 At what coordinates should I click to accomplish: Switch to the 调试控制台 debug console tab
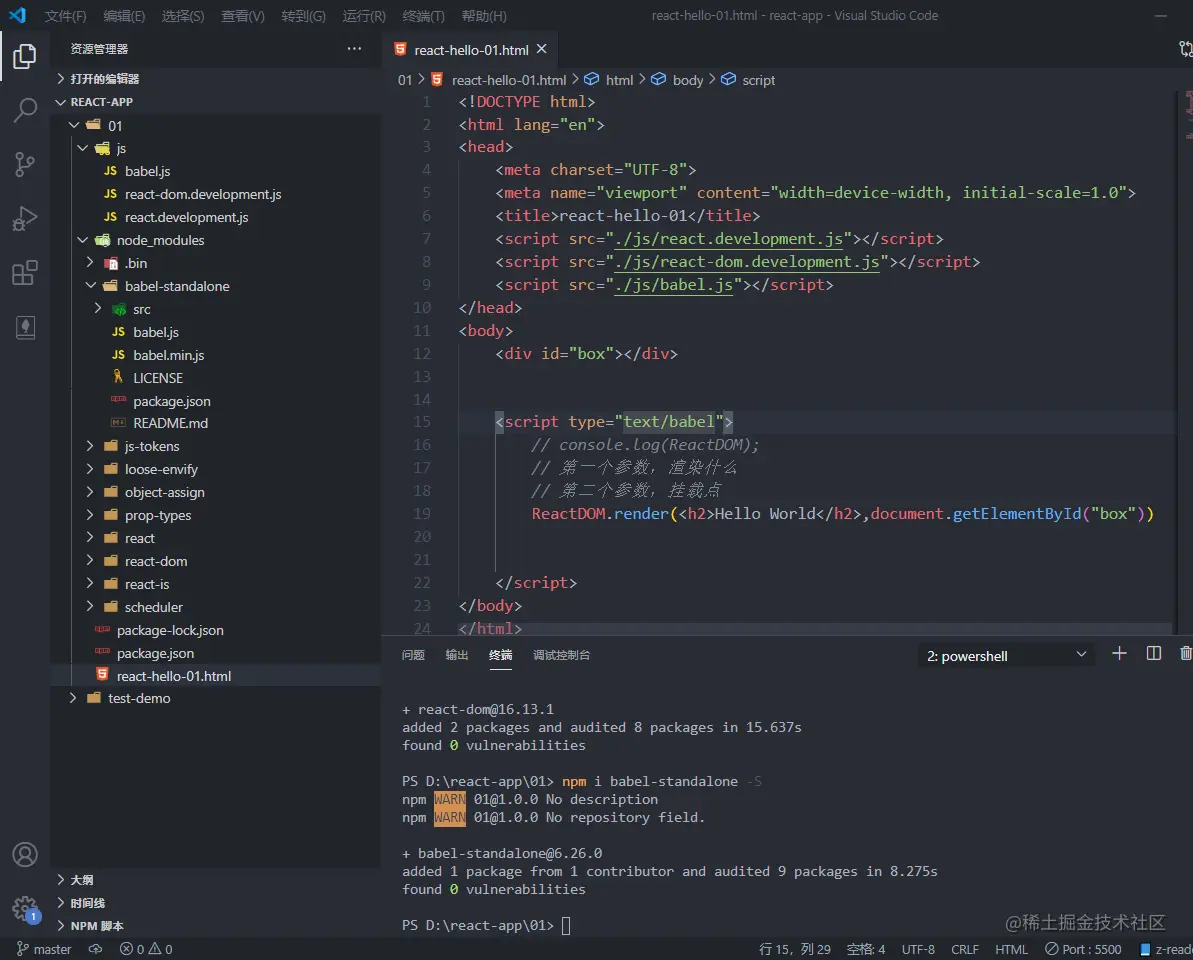pos(562,655)
